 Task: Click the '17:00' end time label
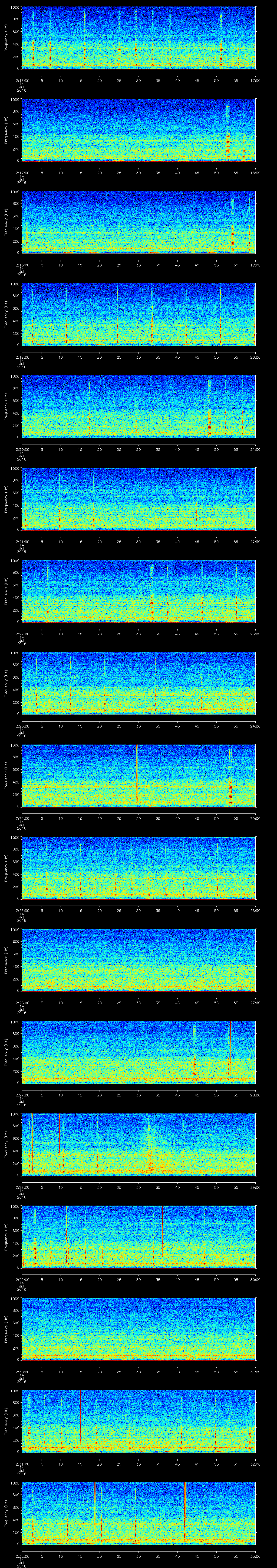(255, 80)
